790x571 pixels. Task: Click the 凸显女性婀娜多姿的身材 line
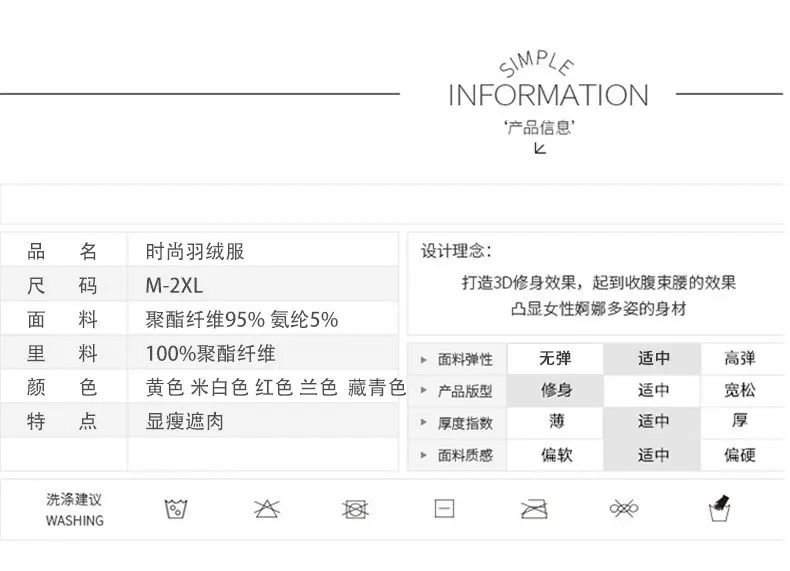pos(599,308)
